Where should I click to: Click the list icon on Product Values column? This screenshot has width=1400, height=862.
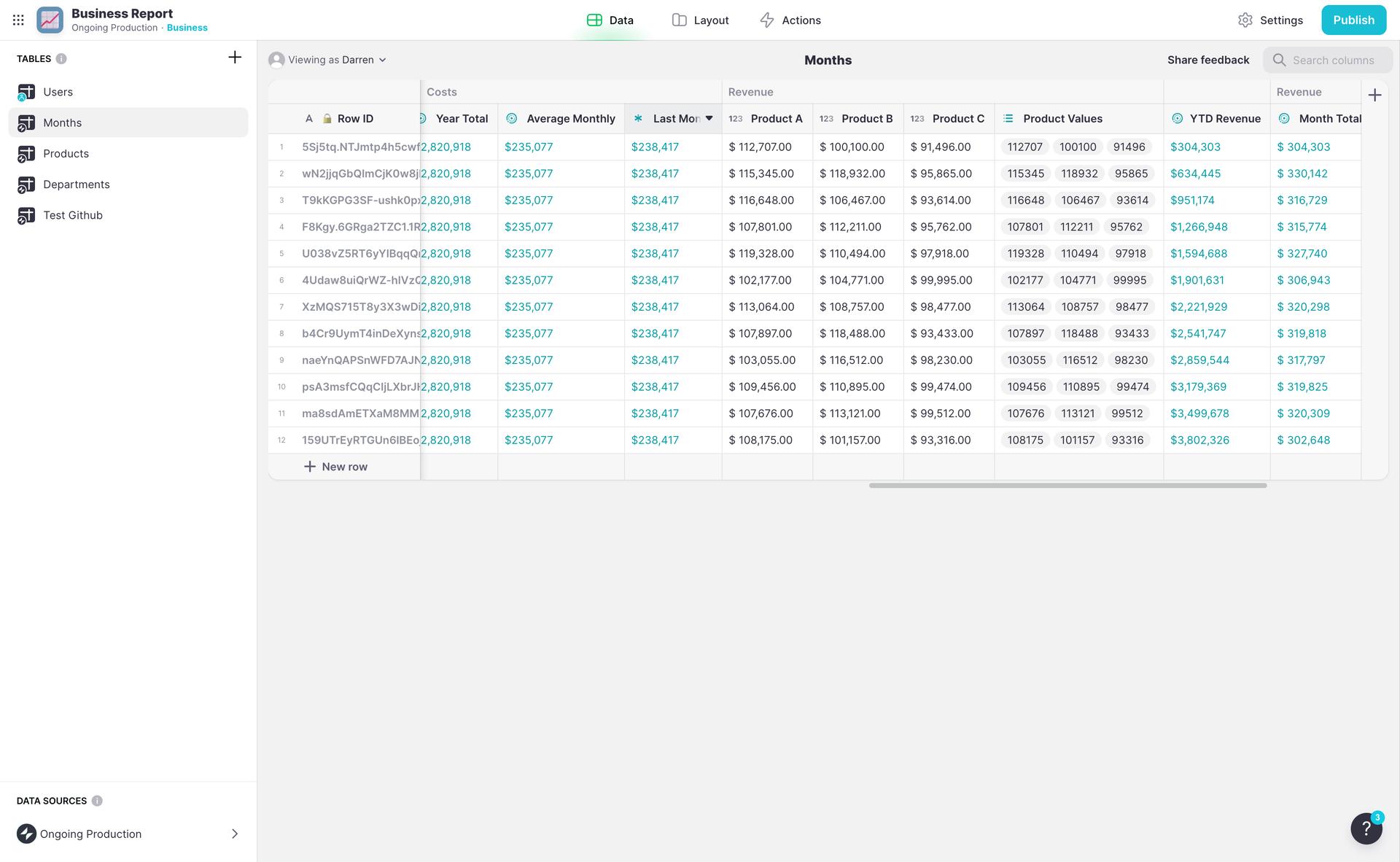[1008, 118]
